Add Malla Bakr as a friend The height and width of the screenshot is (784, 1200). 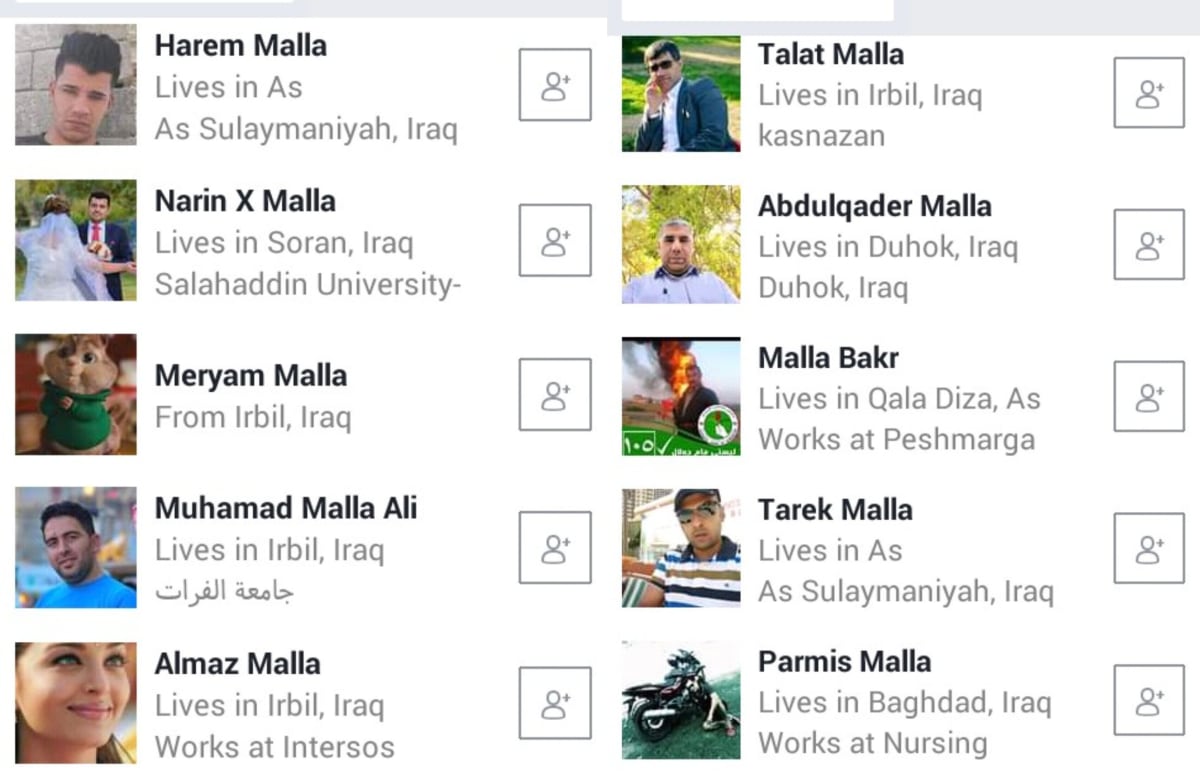1149,396
